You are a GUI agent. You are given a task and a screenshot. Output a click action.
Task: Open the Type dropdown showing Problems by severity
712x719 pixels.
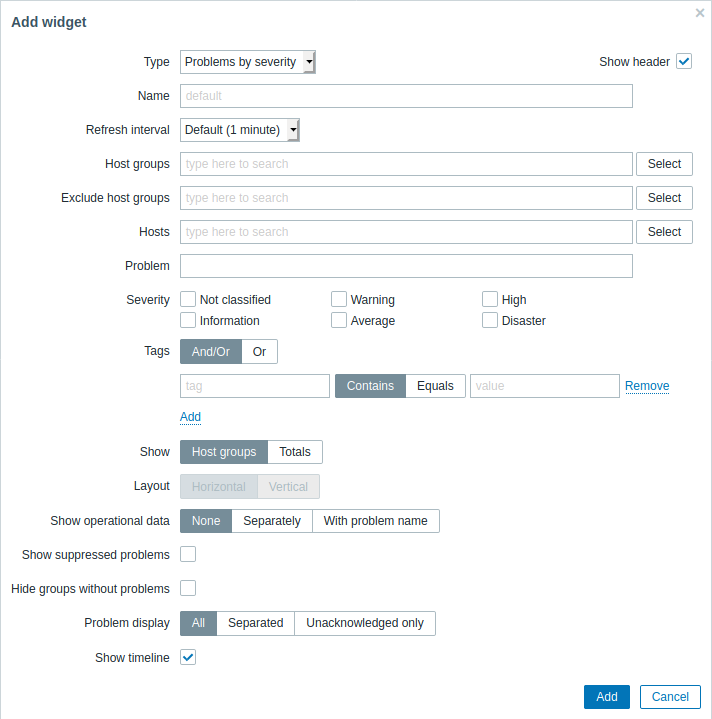(248, 62)
